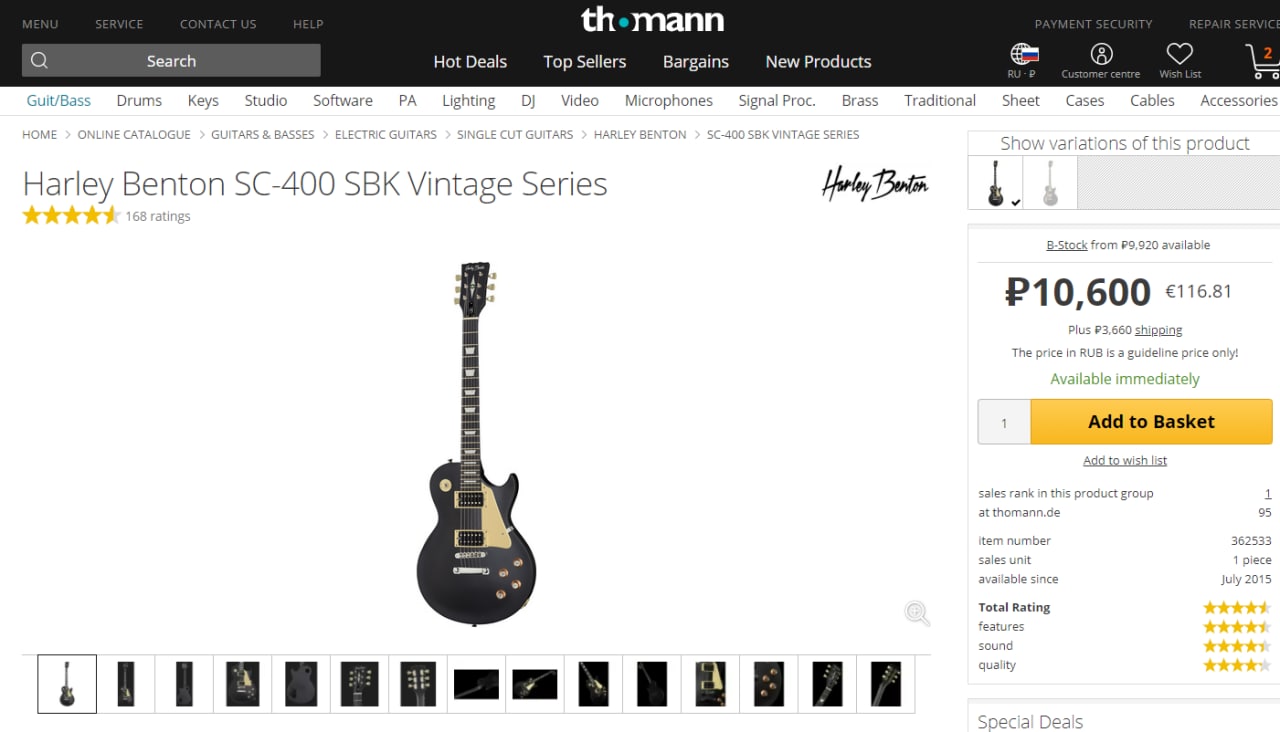Select the silver guitar variation

point(1050,183)
